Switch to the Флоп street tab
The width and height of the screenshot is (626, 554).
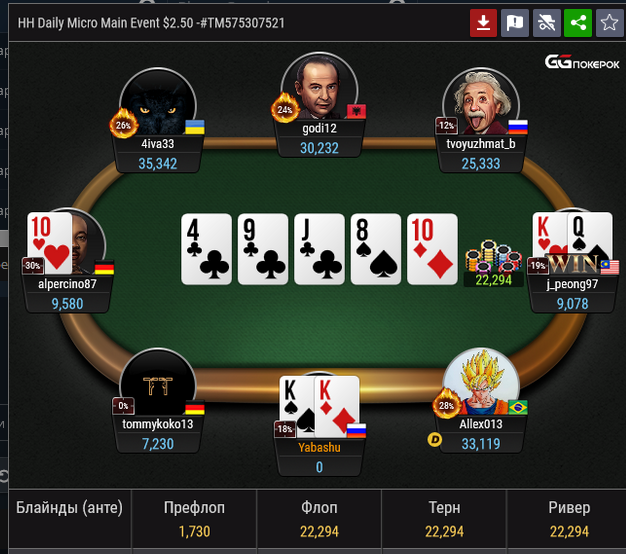(319, 518)
